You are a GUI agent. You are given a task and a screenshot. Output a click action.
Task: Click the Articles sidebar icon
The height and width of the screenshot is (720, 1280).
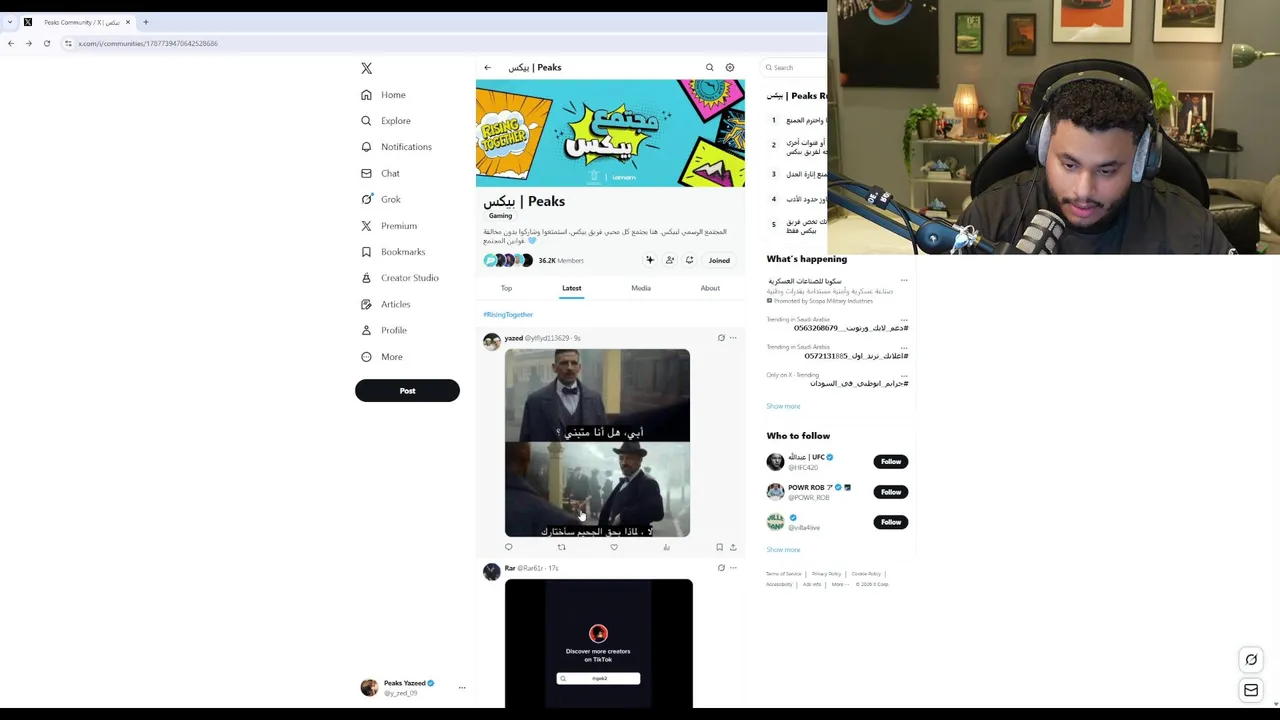point(366,304)
